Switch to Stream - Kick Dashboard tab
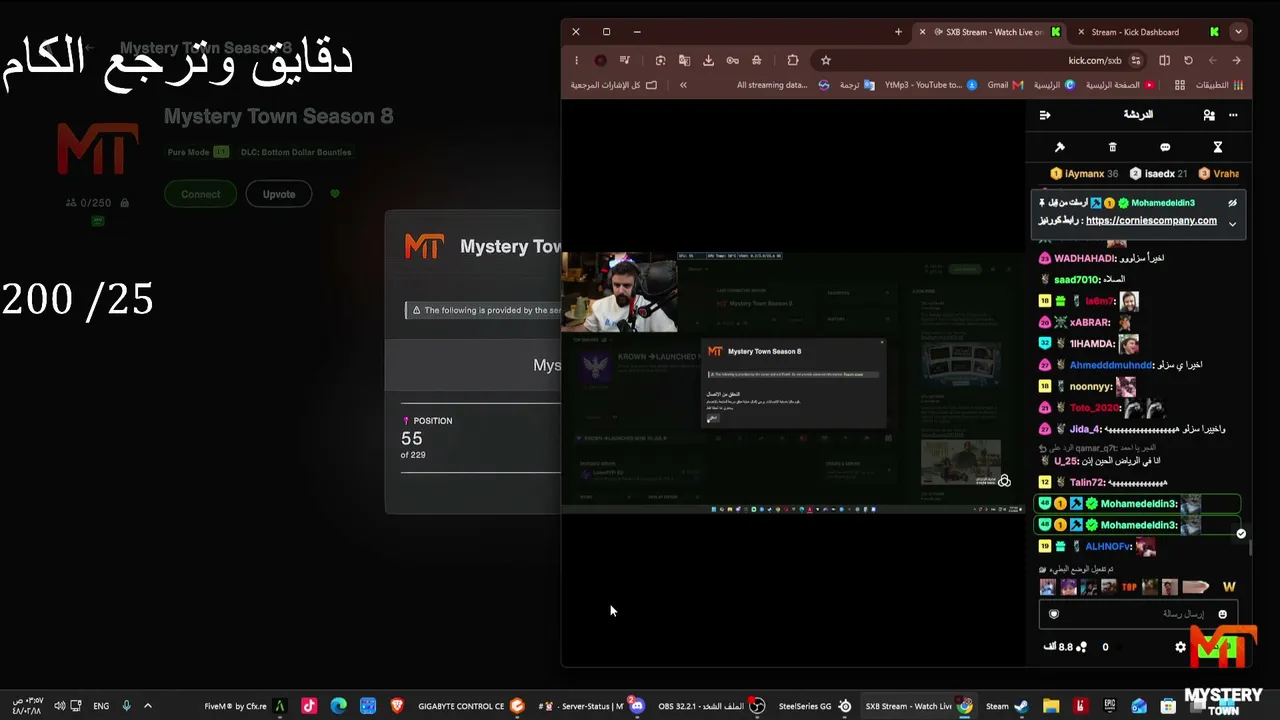1280x720 pixels. click(1146, 32)
